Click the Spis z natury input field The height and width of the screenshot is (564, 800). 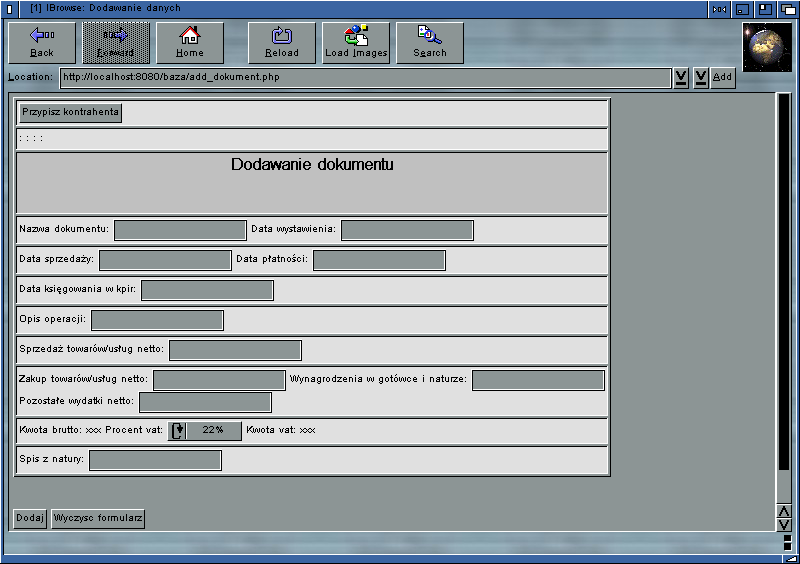click(156, 460)
